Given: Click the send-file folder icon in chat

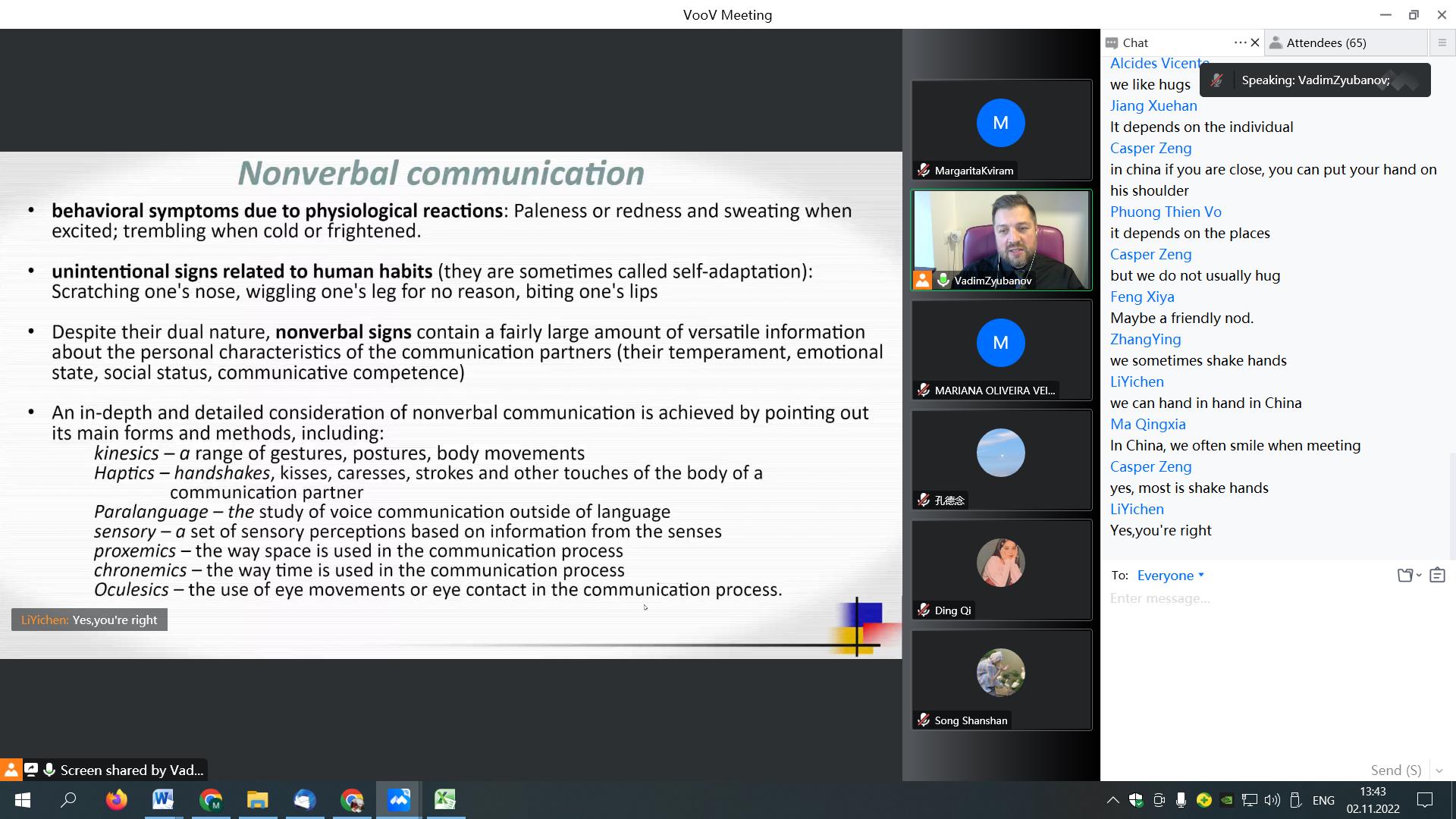Looking at the screenshot, I should point(1405,576).
